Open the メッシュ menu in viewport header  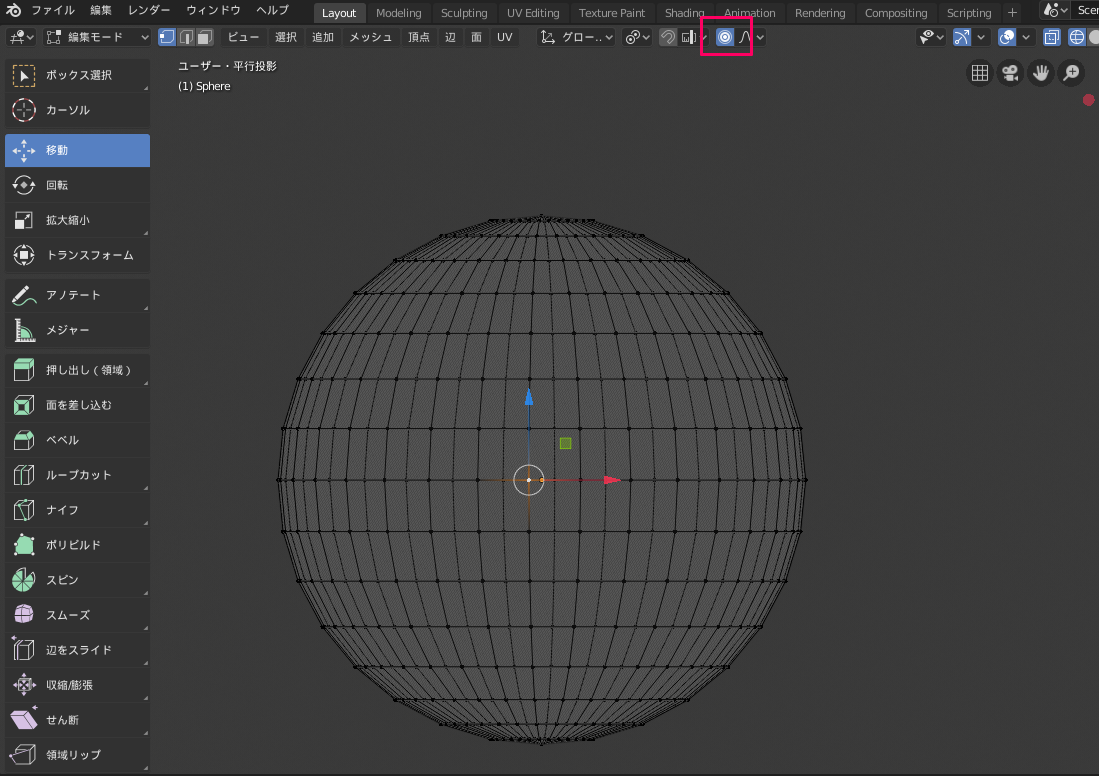pyautogui.click(x=370, y=37)
